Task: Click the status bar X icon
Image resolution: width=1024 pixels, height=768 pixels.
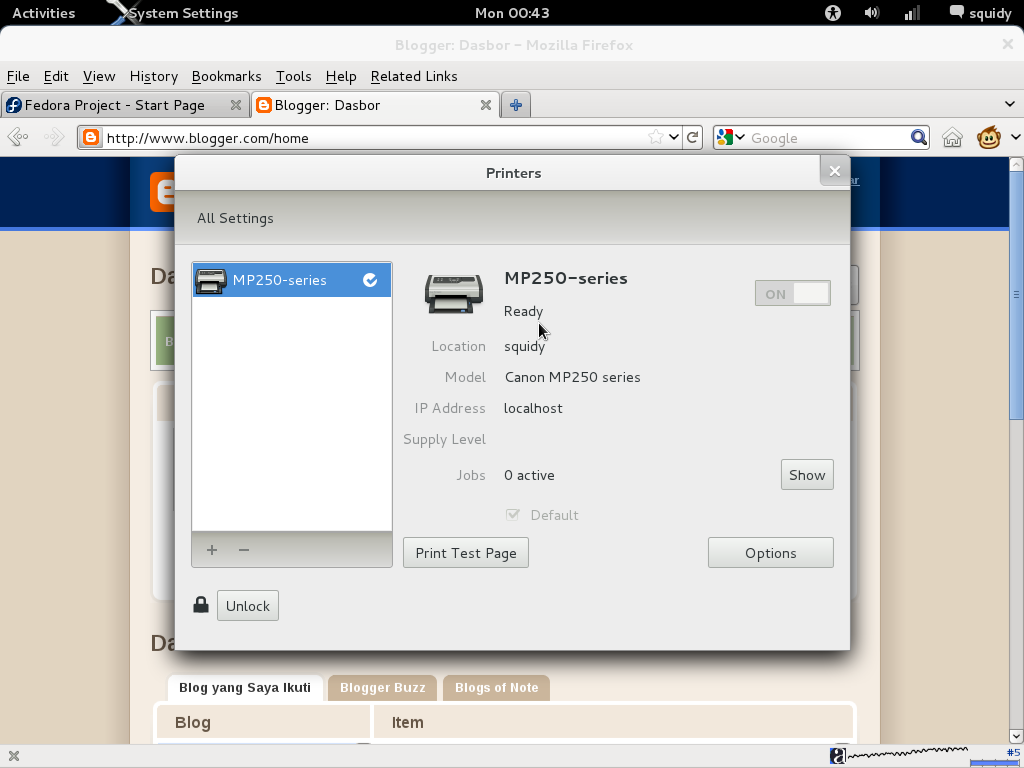Action: click(x=14, y=756)
